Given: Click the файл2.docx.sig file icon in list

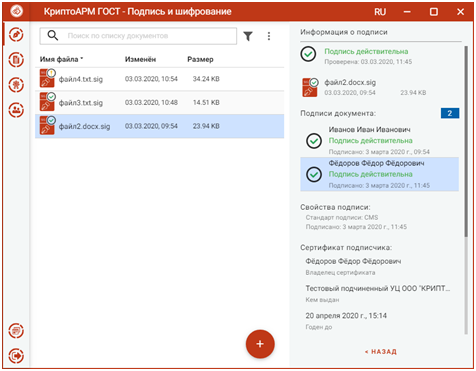Looking at the screenshot, I should [x=47, y=125].
